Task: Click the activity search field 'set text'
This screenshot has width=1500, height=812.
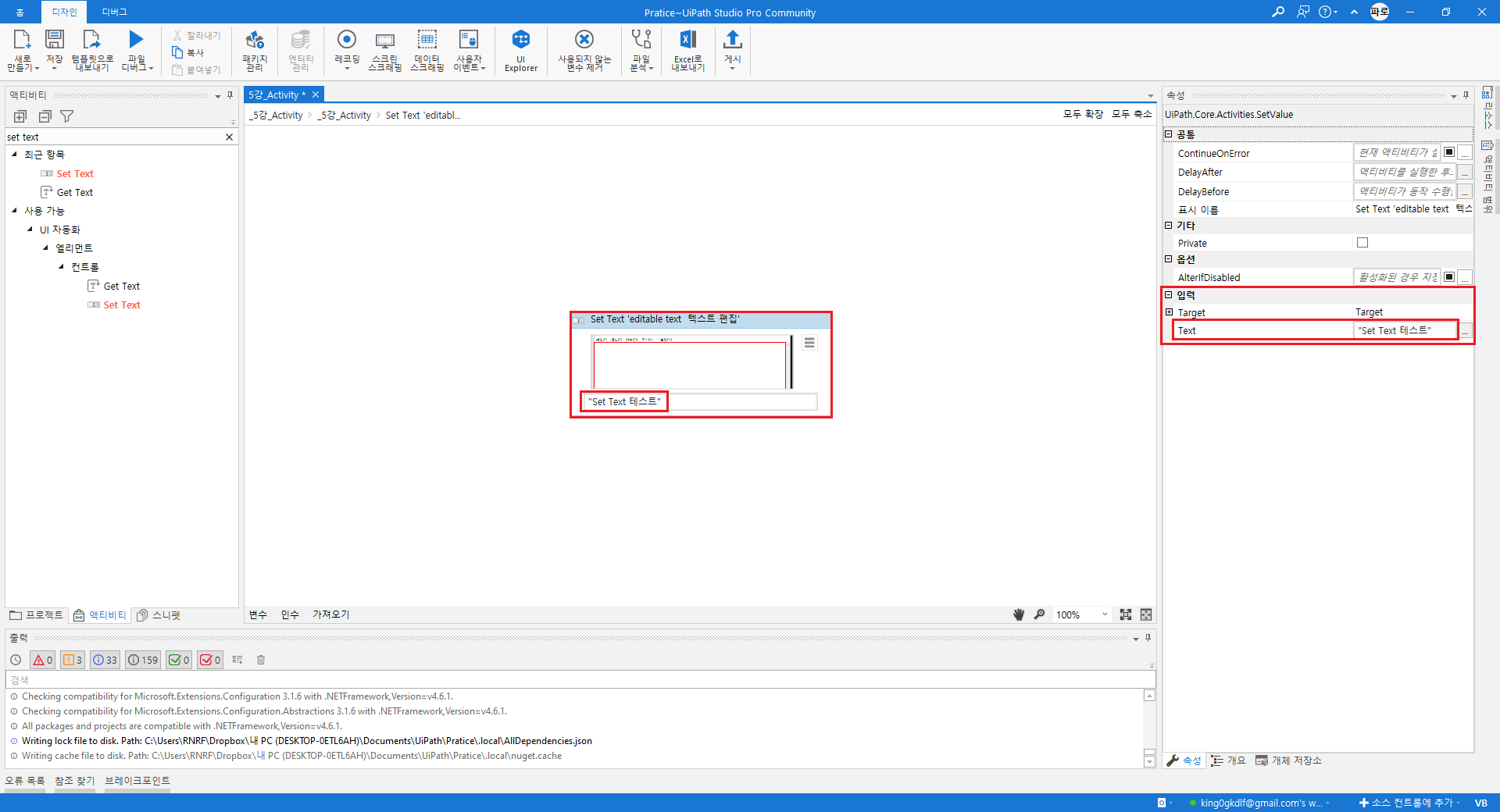Action: (113, 137)
